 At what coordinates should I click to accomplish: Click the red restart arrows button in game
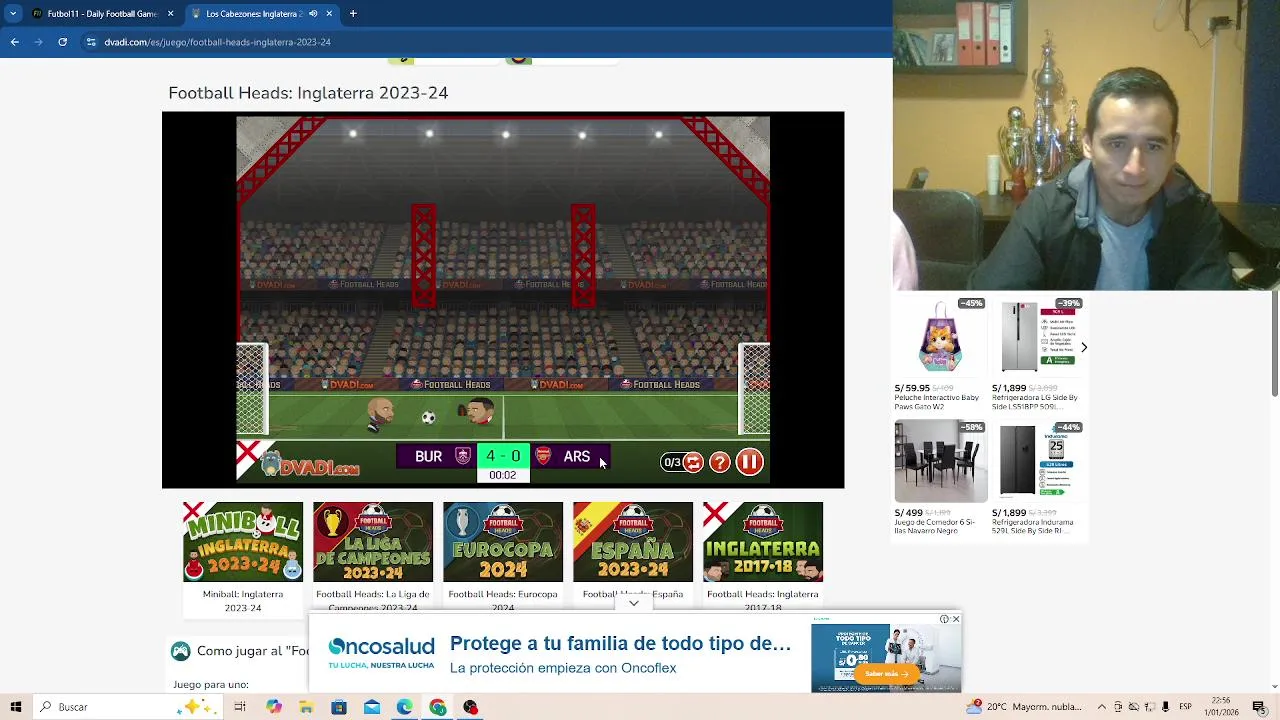pyautogui.click(x=693, y=462)
